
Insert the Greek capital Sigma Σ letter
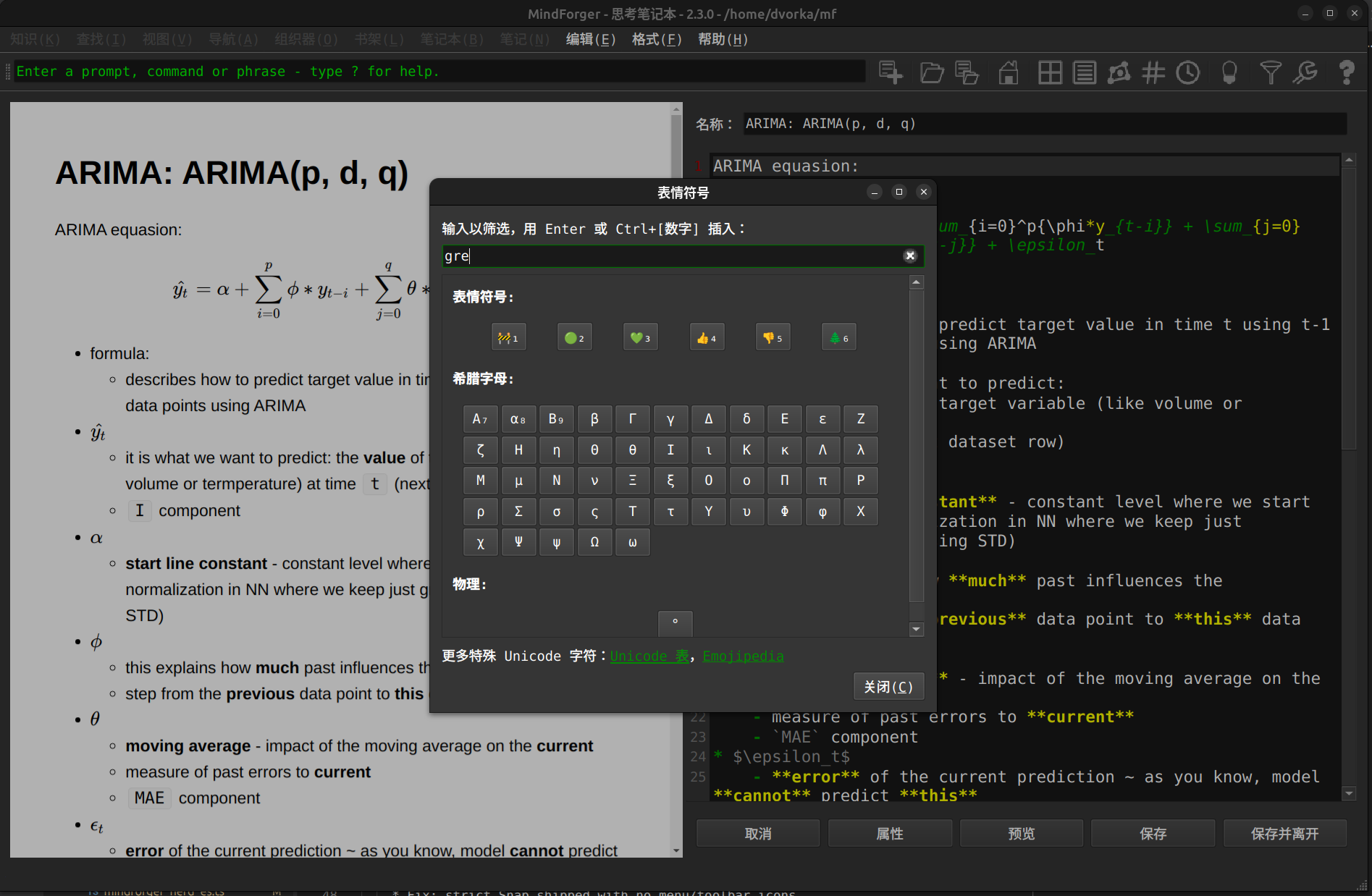click(x=518, y=511)
